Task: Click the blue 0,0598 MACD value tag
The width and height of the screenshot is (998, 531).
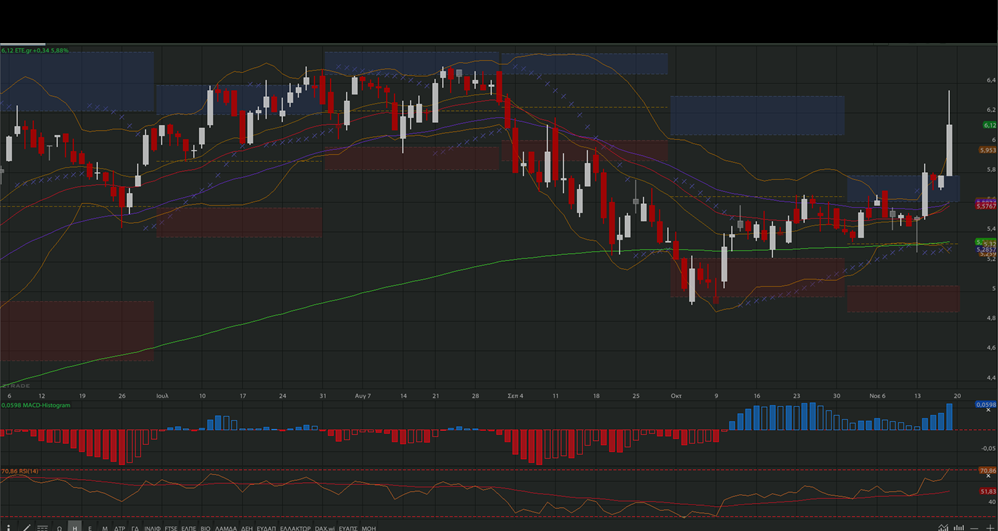Action: tap(986, 404)
